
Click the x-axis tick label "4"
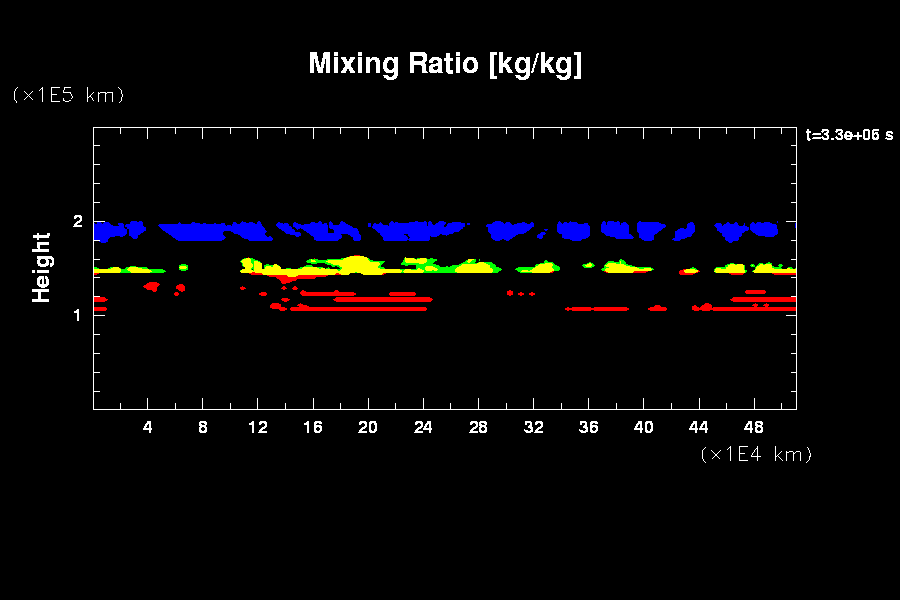click(148, 427)
